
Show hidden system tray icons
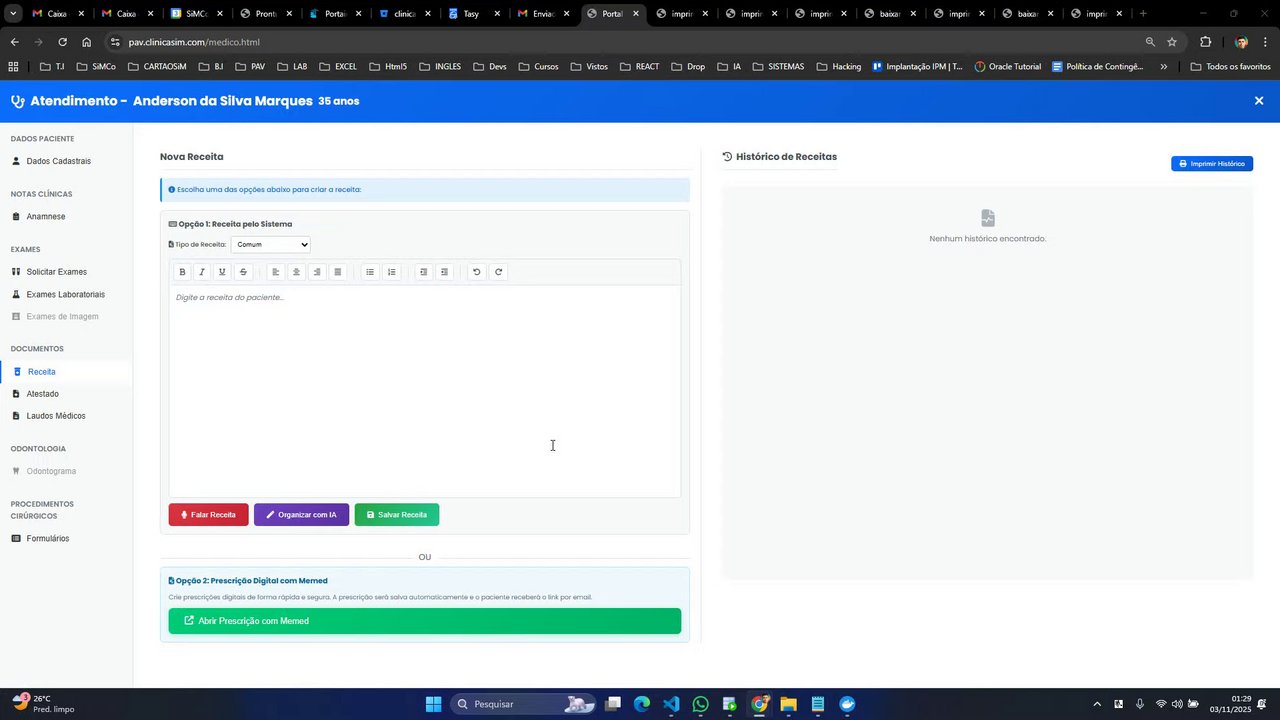[1097, 704]
